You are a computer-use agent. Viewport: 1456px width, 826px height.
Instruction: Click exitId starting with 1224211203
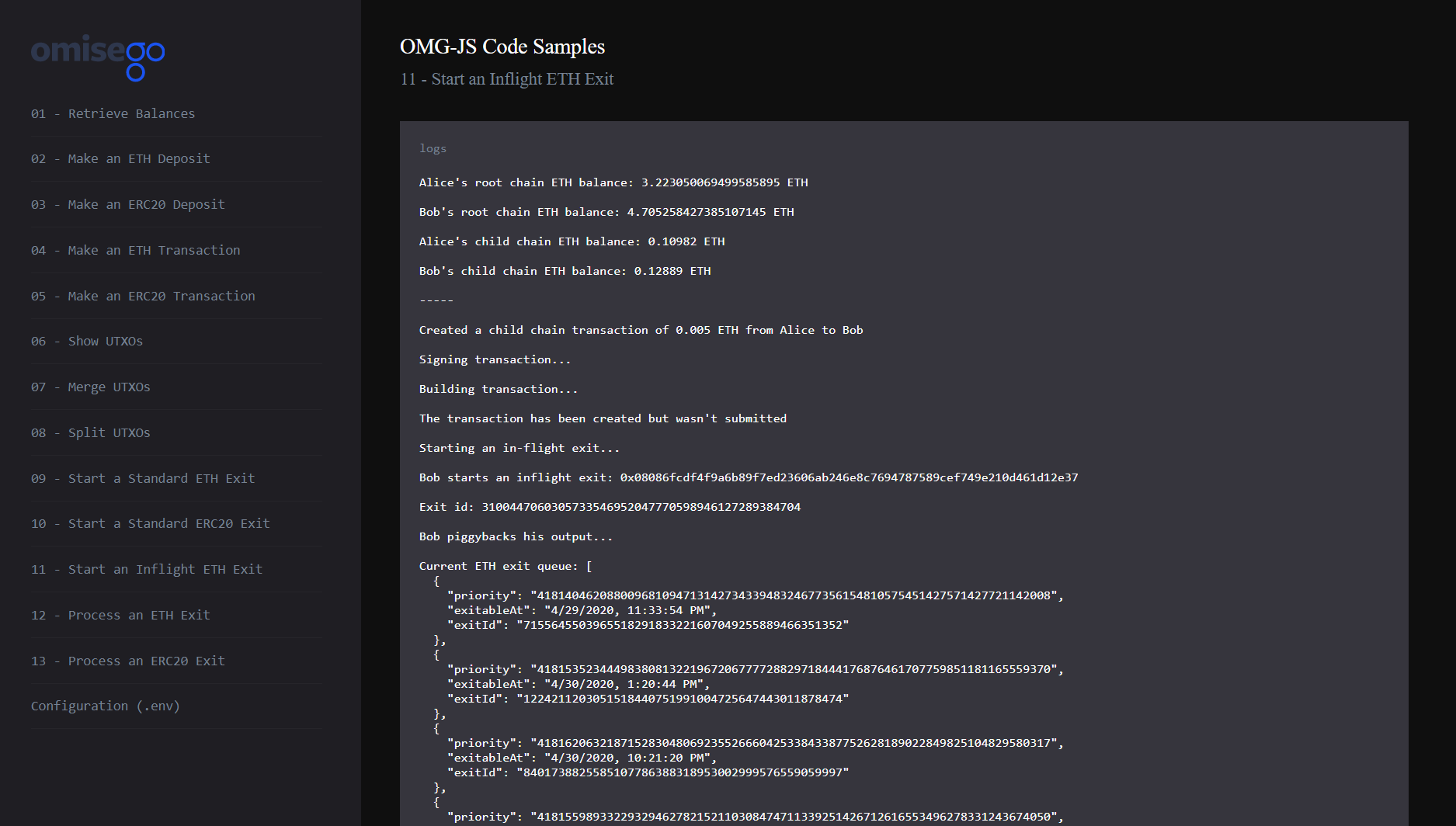click(x=648, y=699)
